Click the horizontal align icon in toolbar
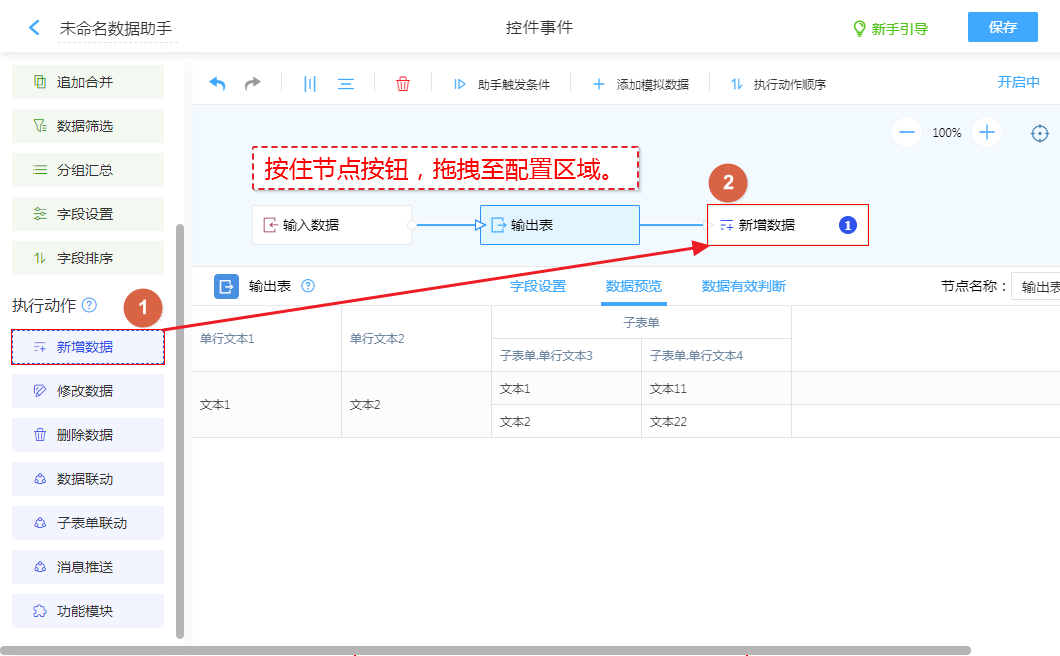Screen dimensions: 1060x656 click(346, 84)
